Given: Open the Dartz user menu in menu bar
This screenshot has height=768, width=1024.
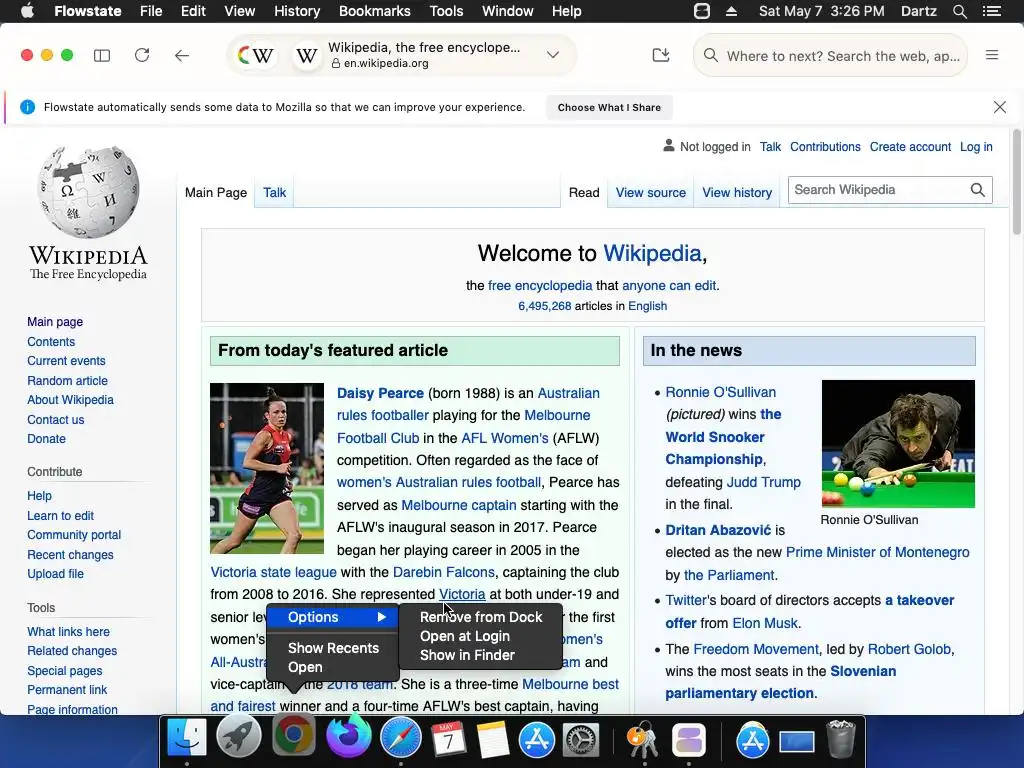Looking at the screenshot, I should (918, 11).
